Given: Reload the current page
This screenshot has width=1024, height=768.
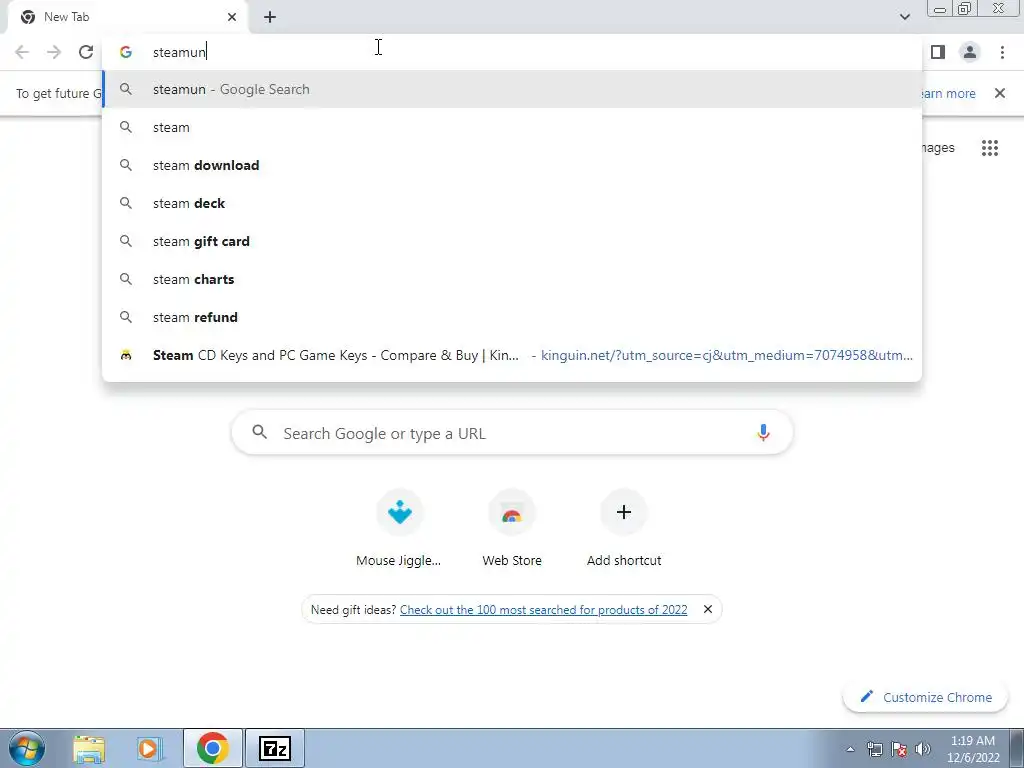Looking at the screenshot, I should pyautogui.click(x=86, y=52).
